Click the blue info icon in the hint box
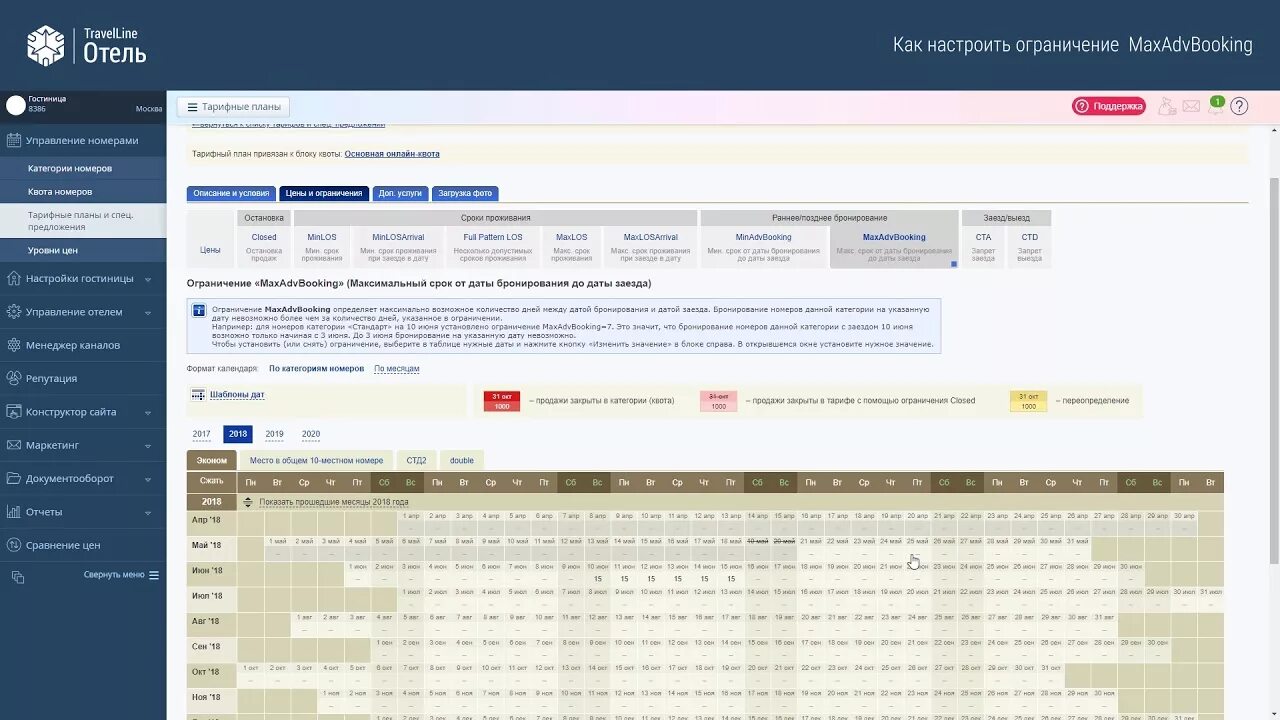The width and height of the screenshot is (1280, 720). [x=199, y=310]
